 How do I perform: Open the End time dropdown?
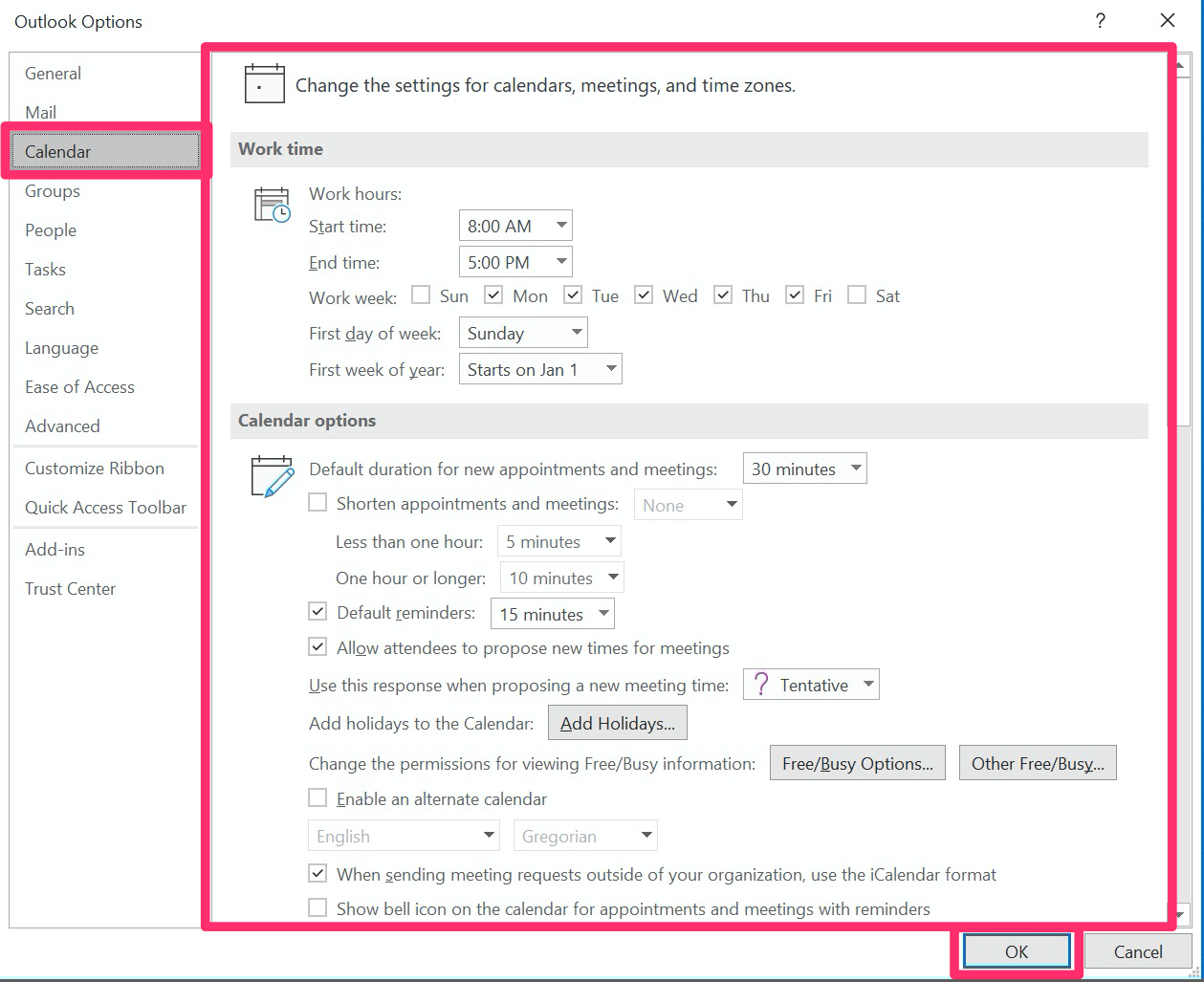coord(515,262)
